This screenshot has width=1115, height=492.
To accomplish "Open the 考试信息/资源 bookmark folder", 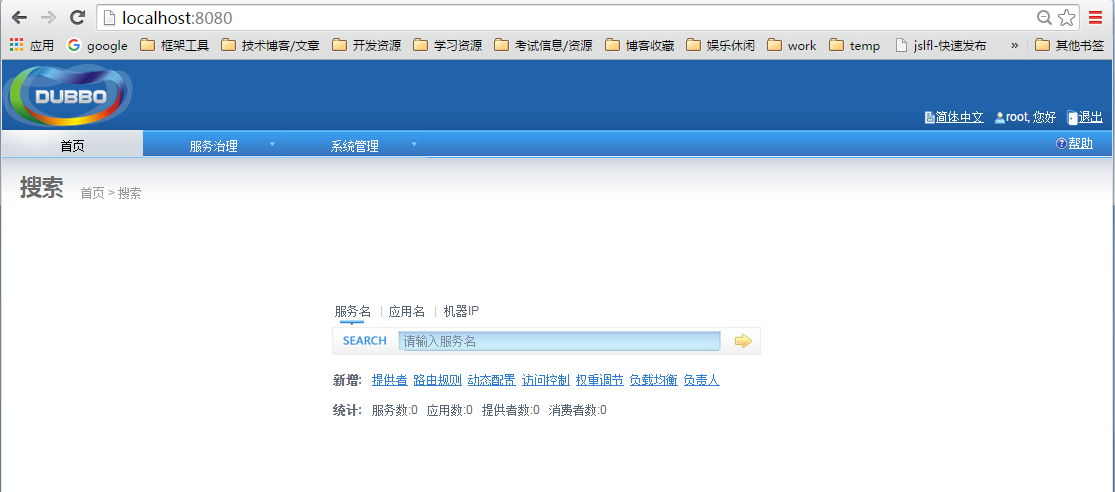I will [544, 46].
